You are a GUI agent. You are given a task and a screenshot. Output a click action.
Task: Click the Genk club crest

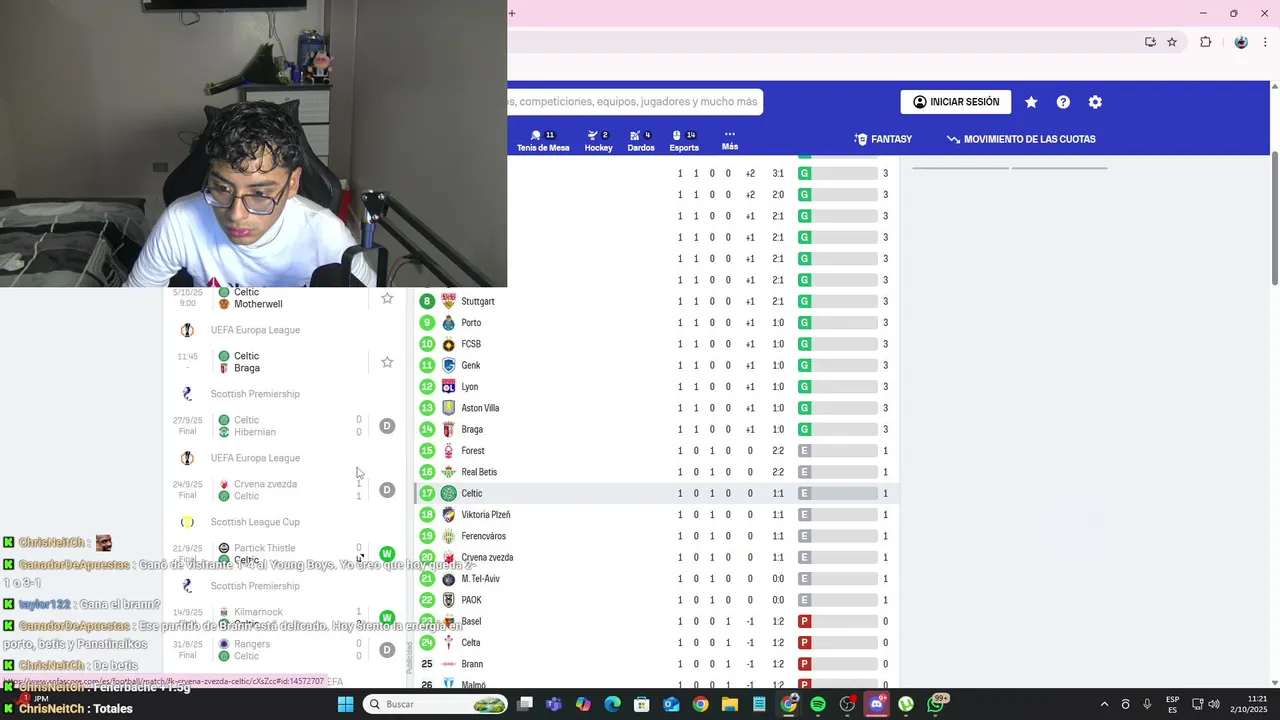click(449, 365)
